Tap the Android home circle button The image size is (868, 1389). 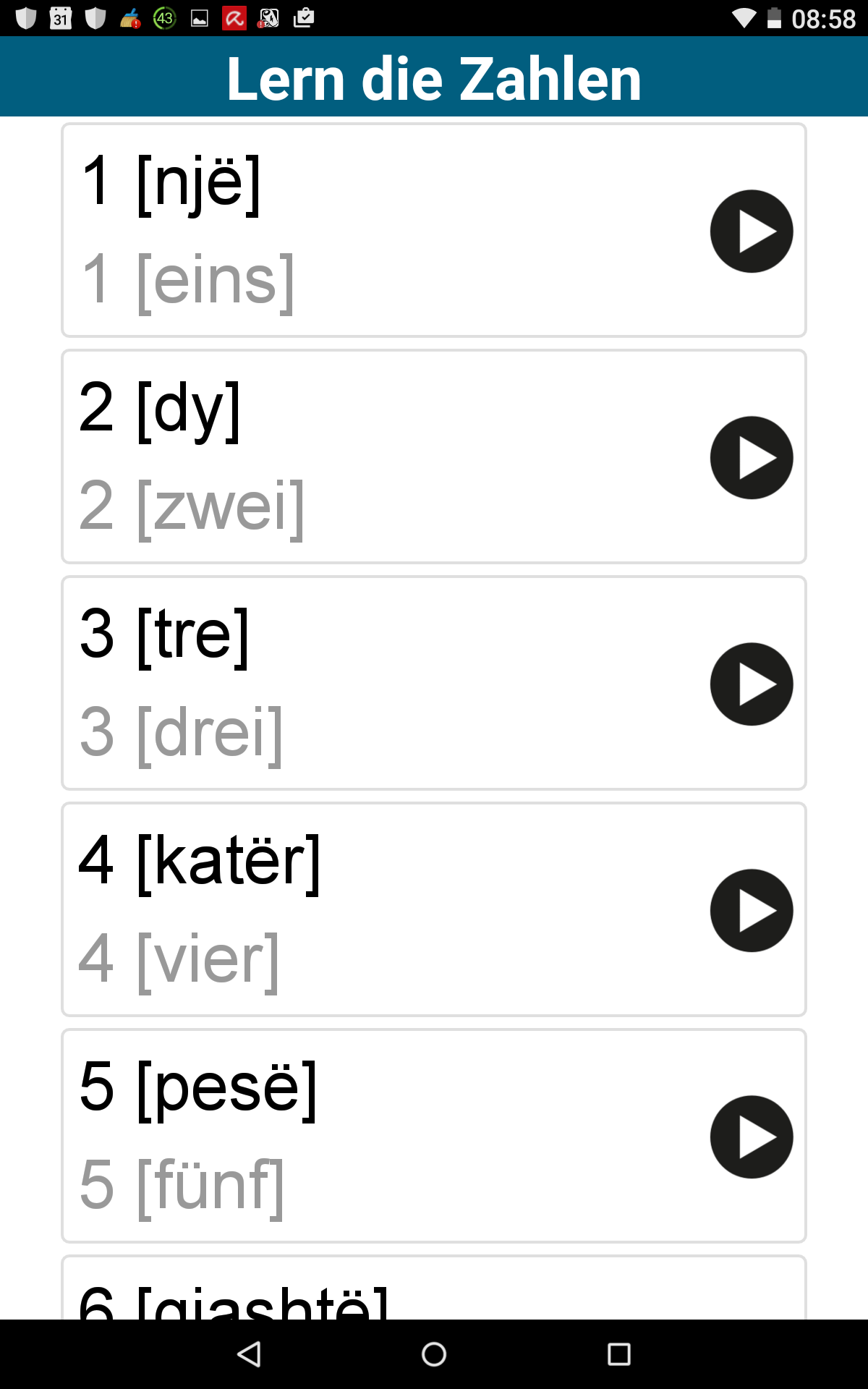[434, 1354]
